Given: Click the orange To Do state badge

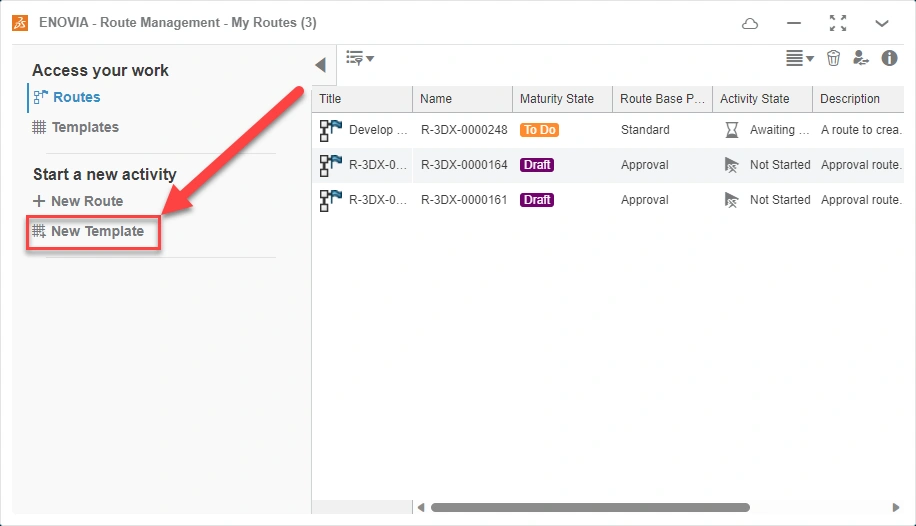Looking at the screenshot, I should 539,130.
